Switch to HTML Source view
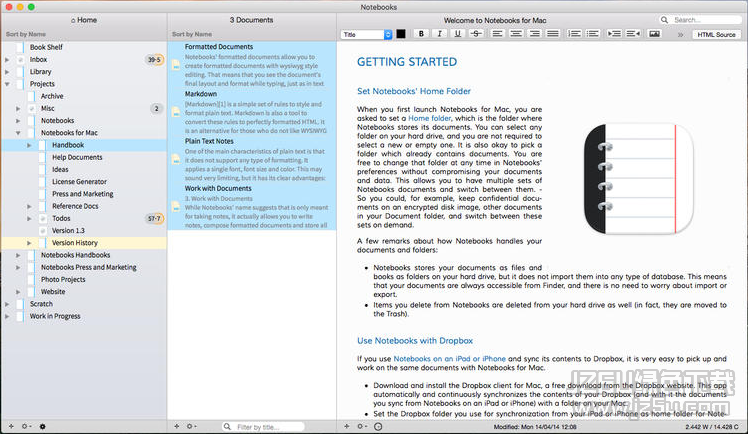This screenshot has height=434, width=748. click(716, 34)
